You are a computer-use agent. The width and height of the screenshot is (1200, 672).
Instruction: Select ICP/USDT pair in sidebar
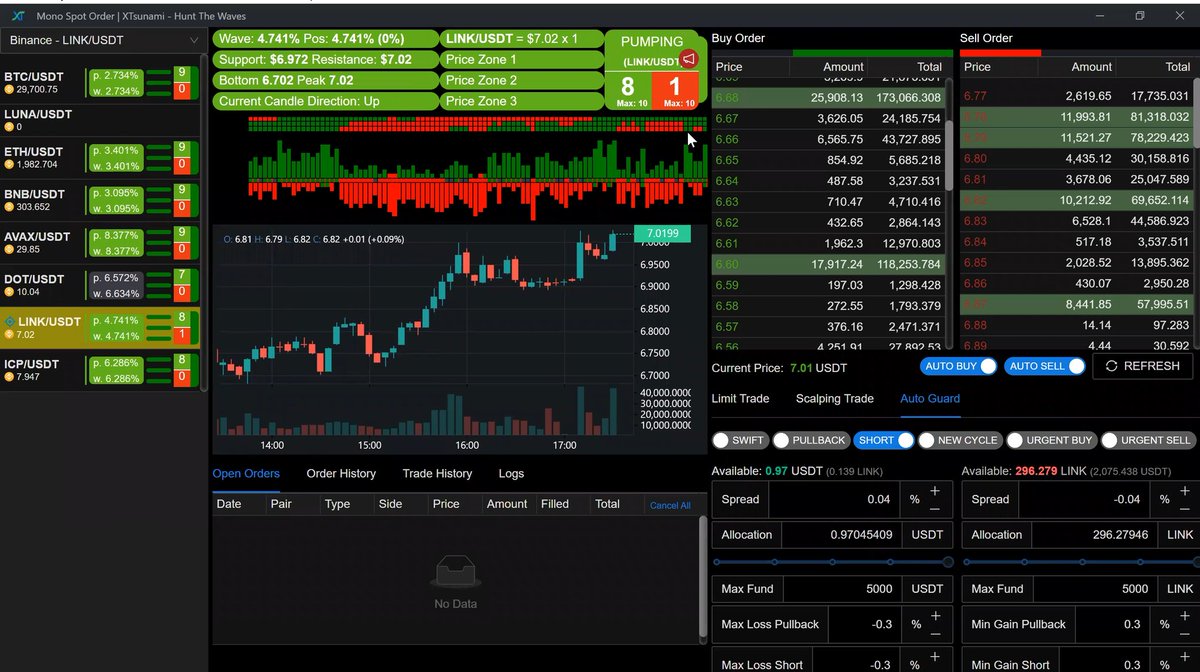tap(100, 370)
